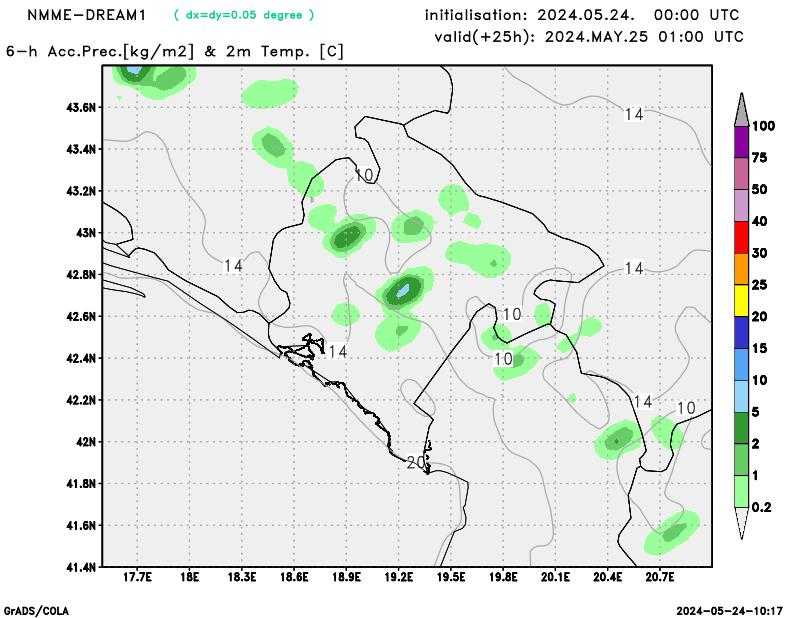Click the 42.2N latitude label
Viewport: 800px width, 618px height.
[81, 400]
